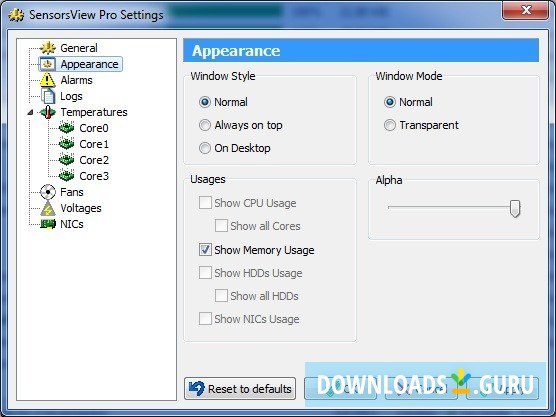Click the Core1 chip icon

point(66,144)
